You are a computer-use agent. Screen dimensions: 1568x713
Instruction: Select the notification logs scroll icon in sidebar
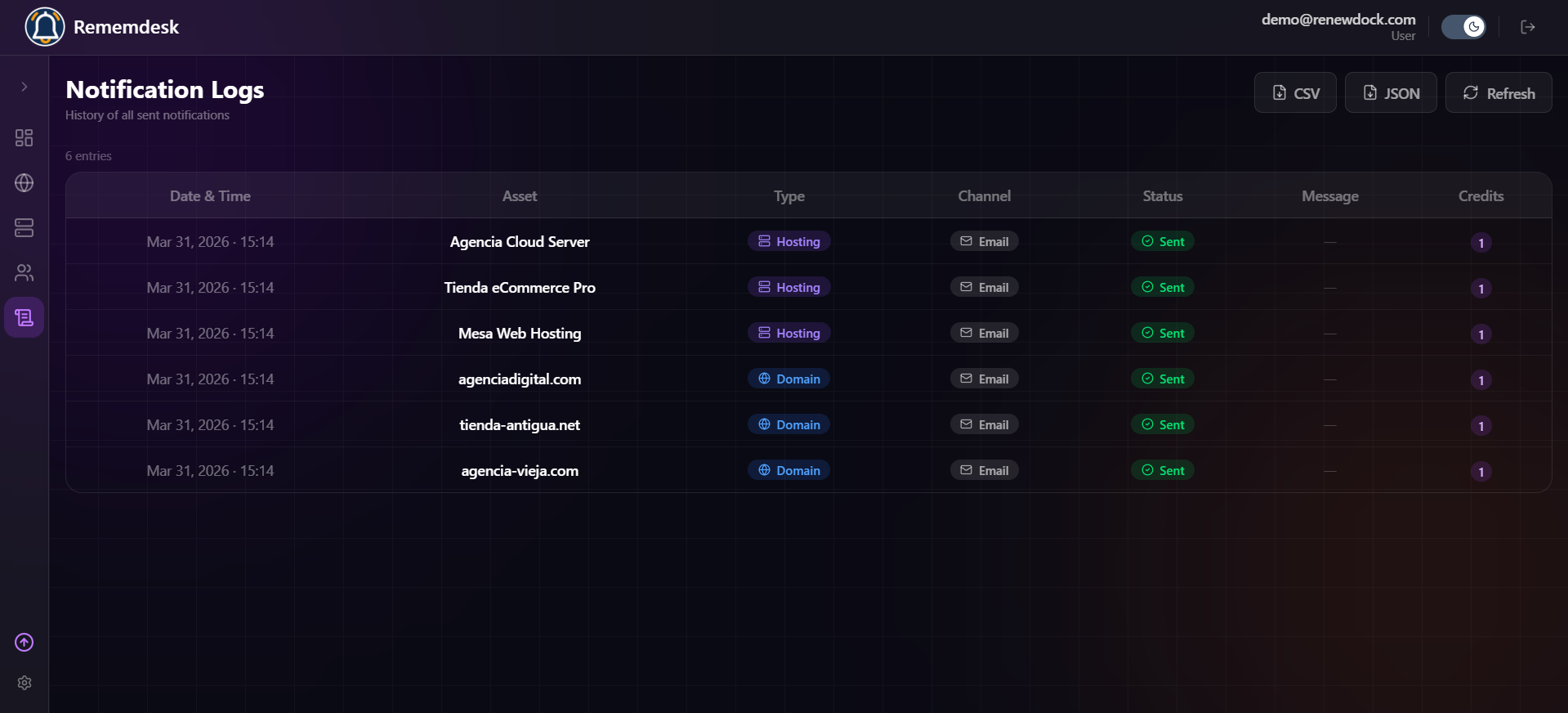(25, 317)
